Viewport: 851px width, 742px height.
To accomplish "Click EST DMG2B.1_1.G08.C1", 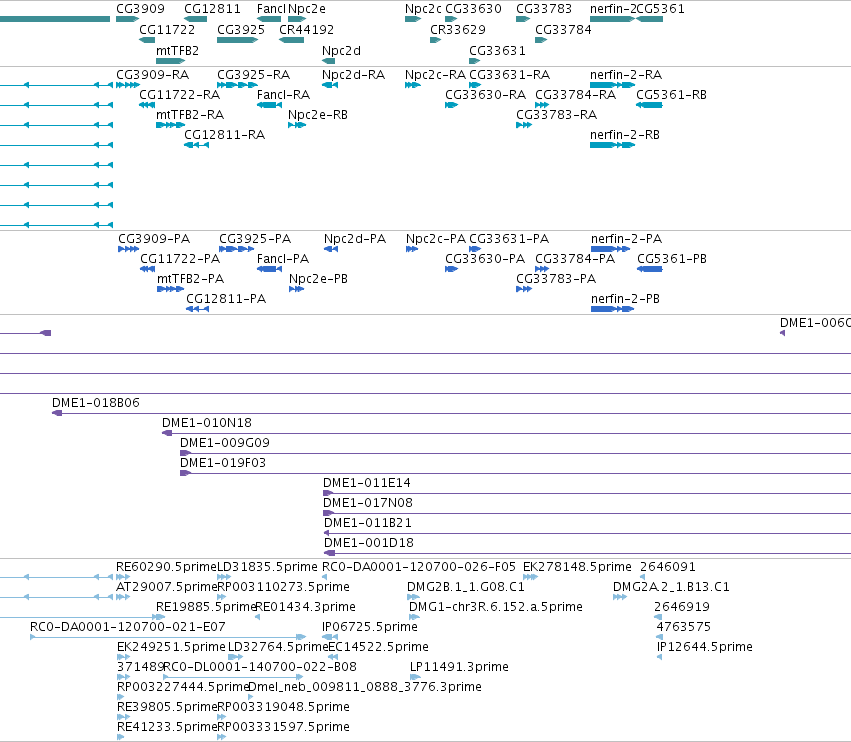I will click(413, 597).
